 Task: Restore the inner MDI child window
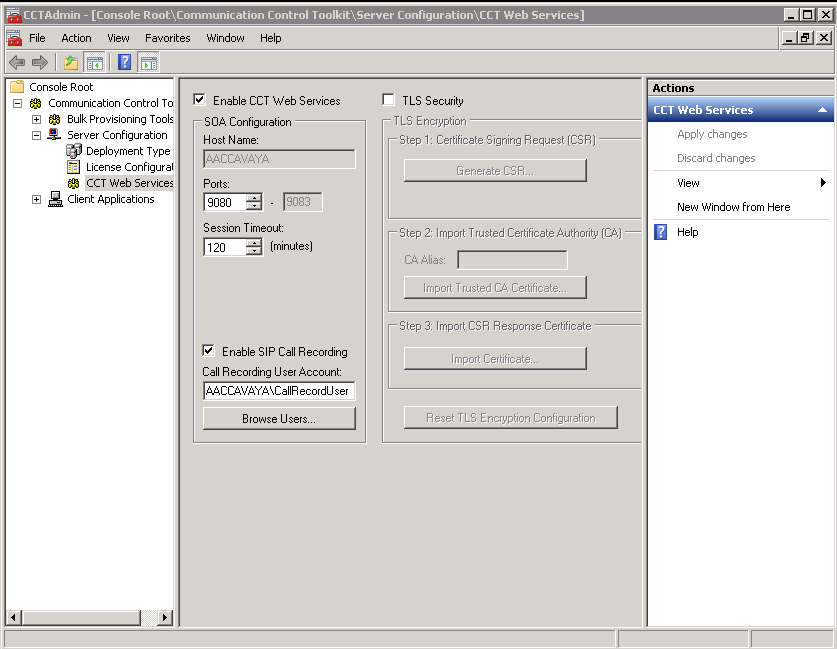(806, 38)
